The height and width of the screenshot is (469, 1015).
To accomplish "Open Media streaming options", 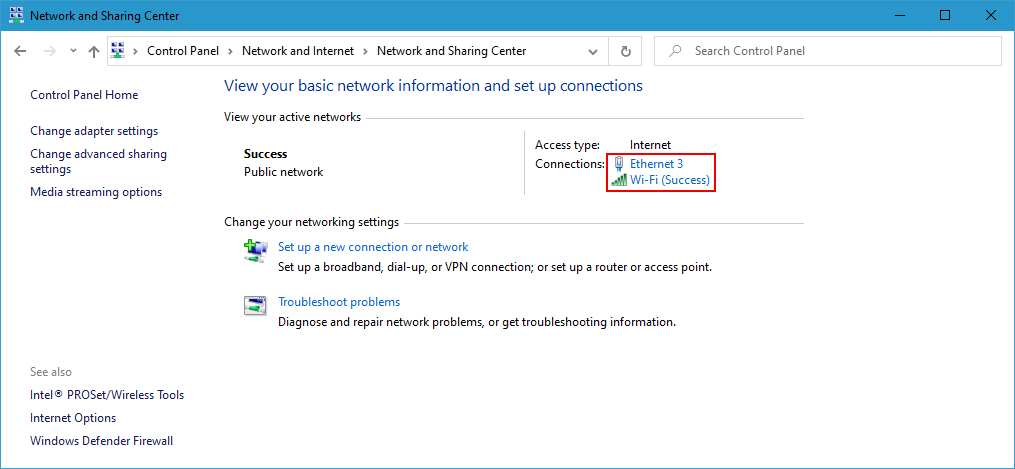I will tap(96, 192).
